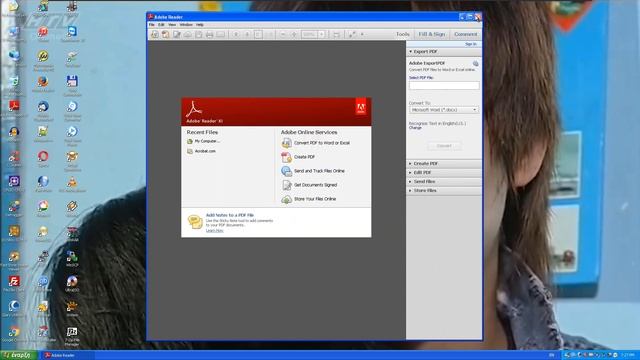
Task: Open the WinSCP desktop shortcut
Action: pyautogui.click(x=72, y=257)
